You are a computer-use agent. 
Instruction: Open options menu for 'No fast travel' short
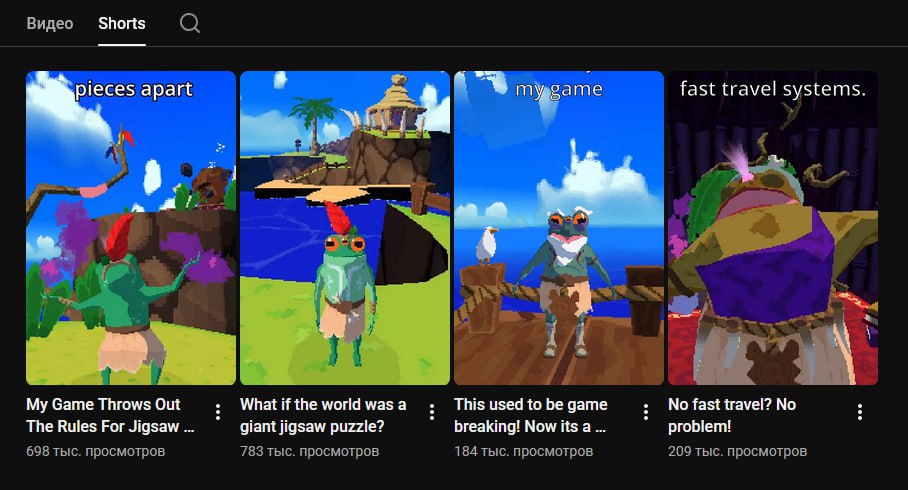860,412
